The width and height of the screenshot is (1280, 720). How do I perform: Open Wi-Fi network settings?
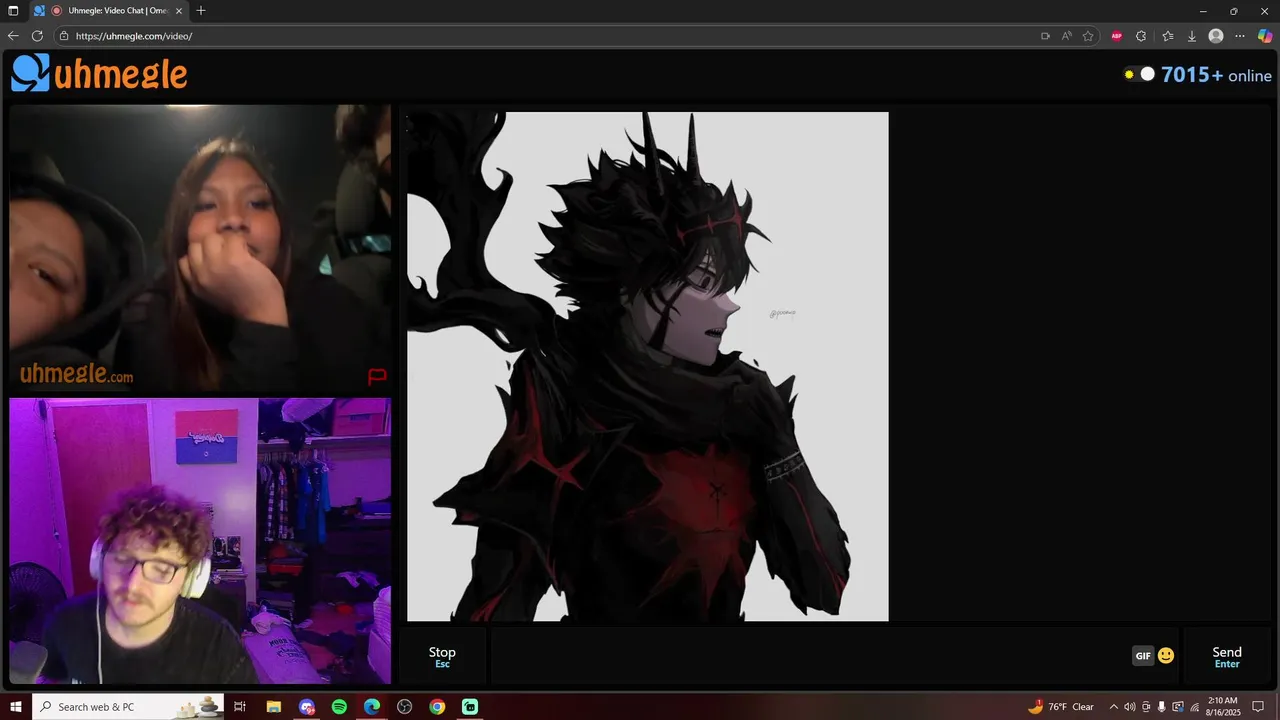point(1194,707)
